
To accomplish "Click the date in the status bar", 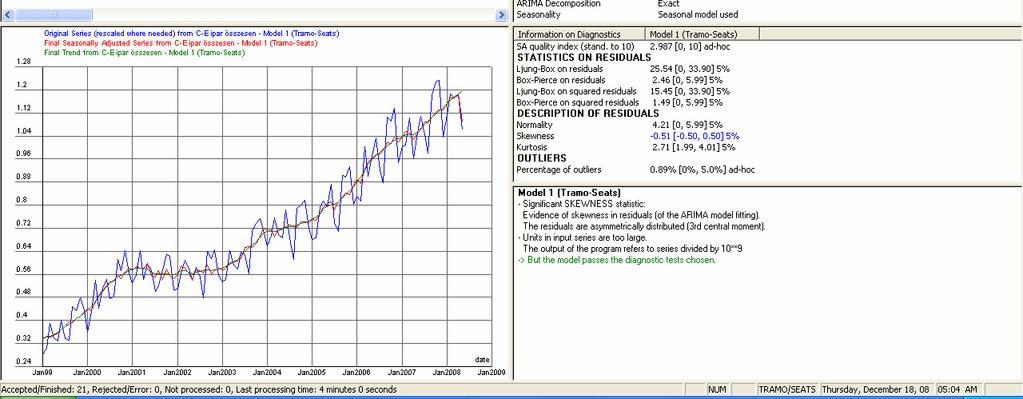I will pos(878,389).
